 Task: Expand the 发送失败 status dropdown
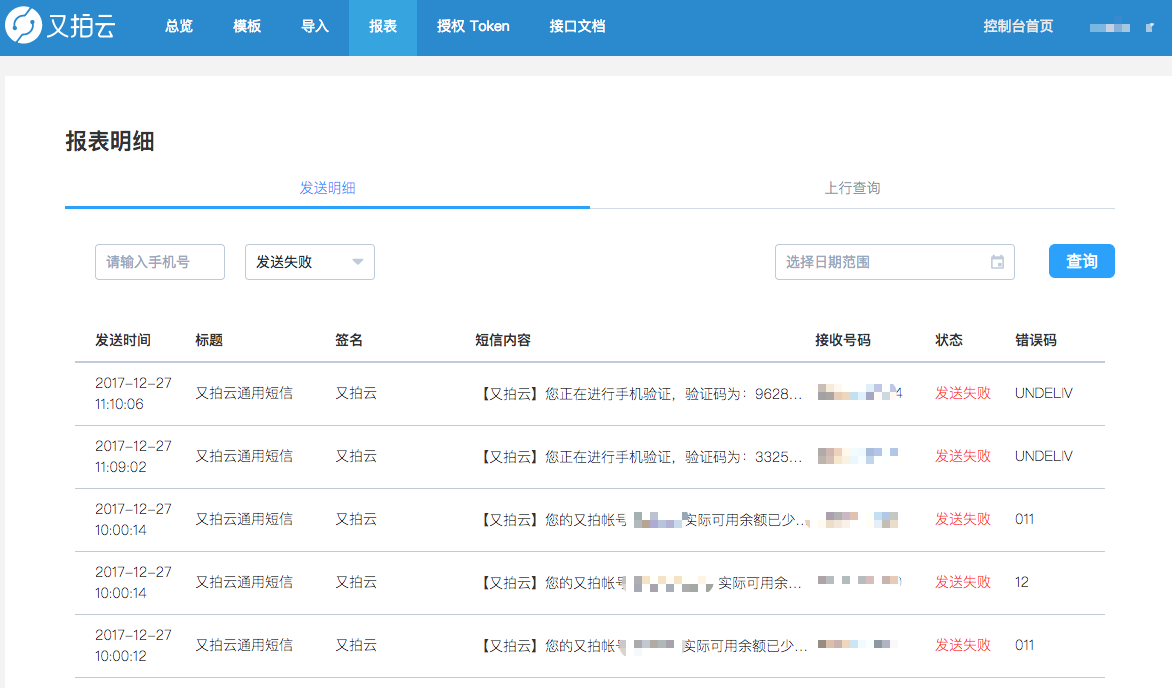point(309,262)
